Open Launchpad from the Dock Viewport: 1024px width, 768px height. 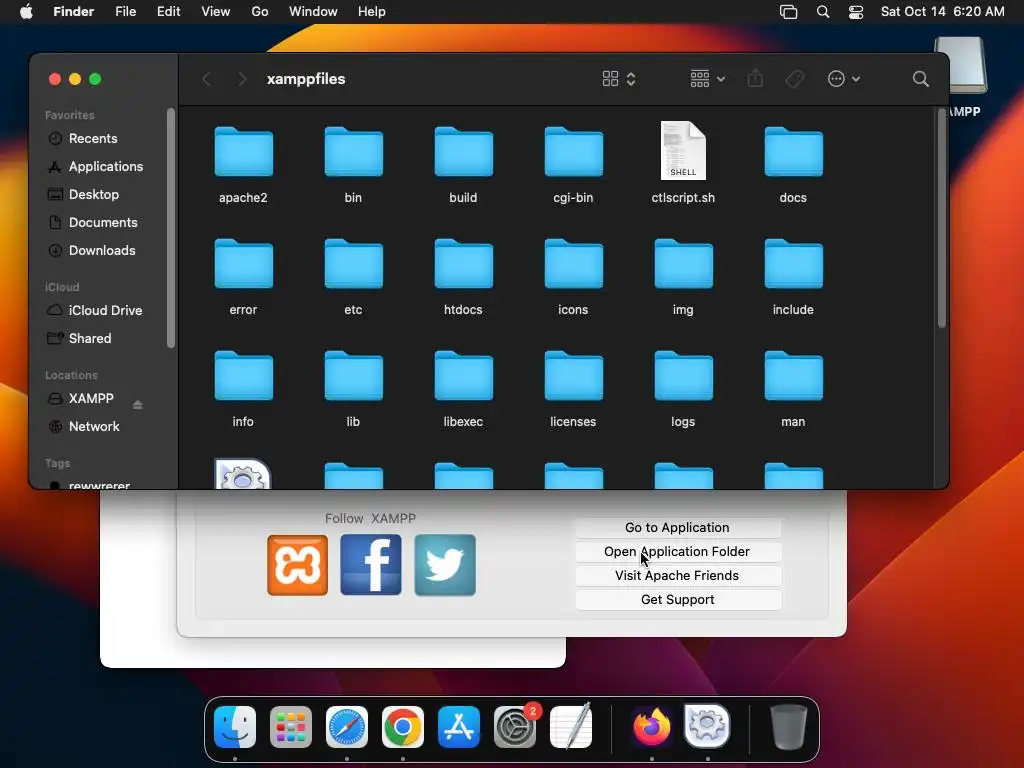click(291, 727)
